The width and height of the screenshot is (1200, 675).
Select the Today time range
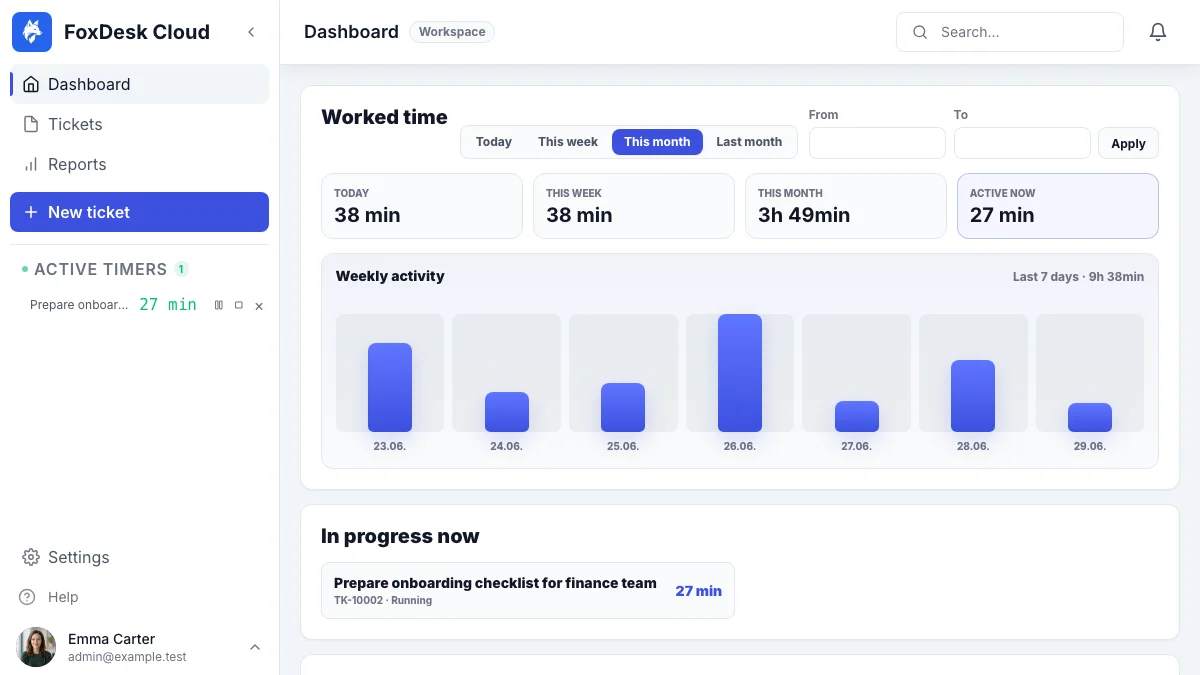(x=494, y=142)
